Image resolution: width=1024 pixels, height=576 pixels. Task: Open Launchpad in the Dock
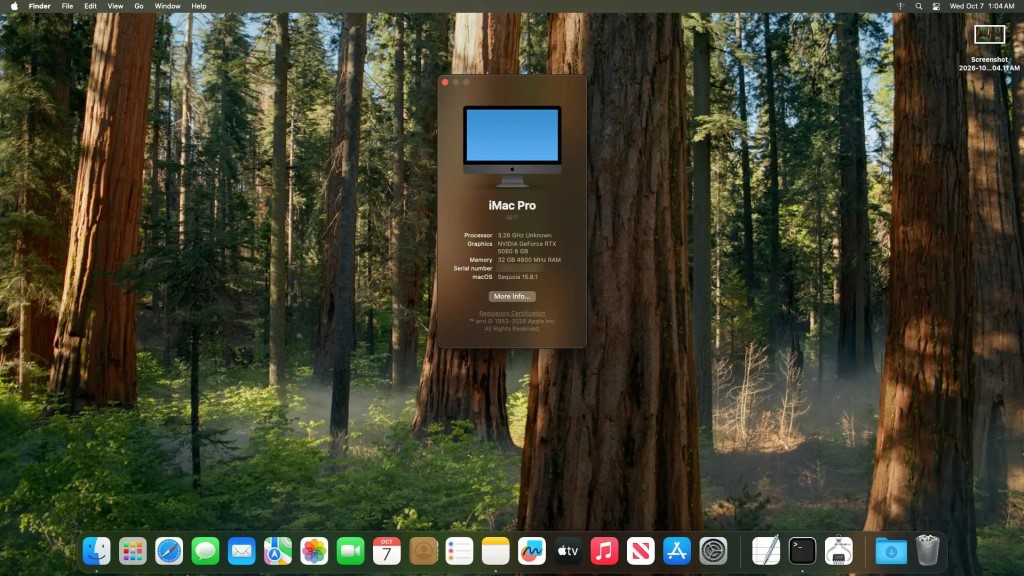pos(133,551)
